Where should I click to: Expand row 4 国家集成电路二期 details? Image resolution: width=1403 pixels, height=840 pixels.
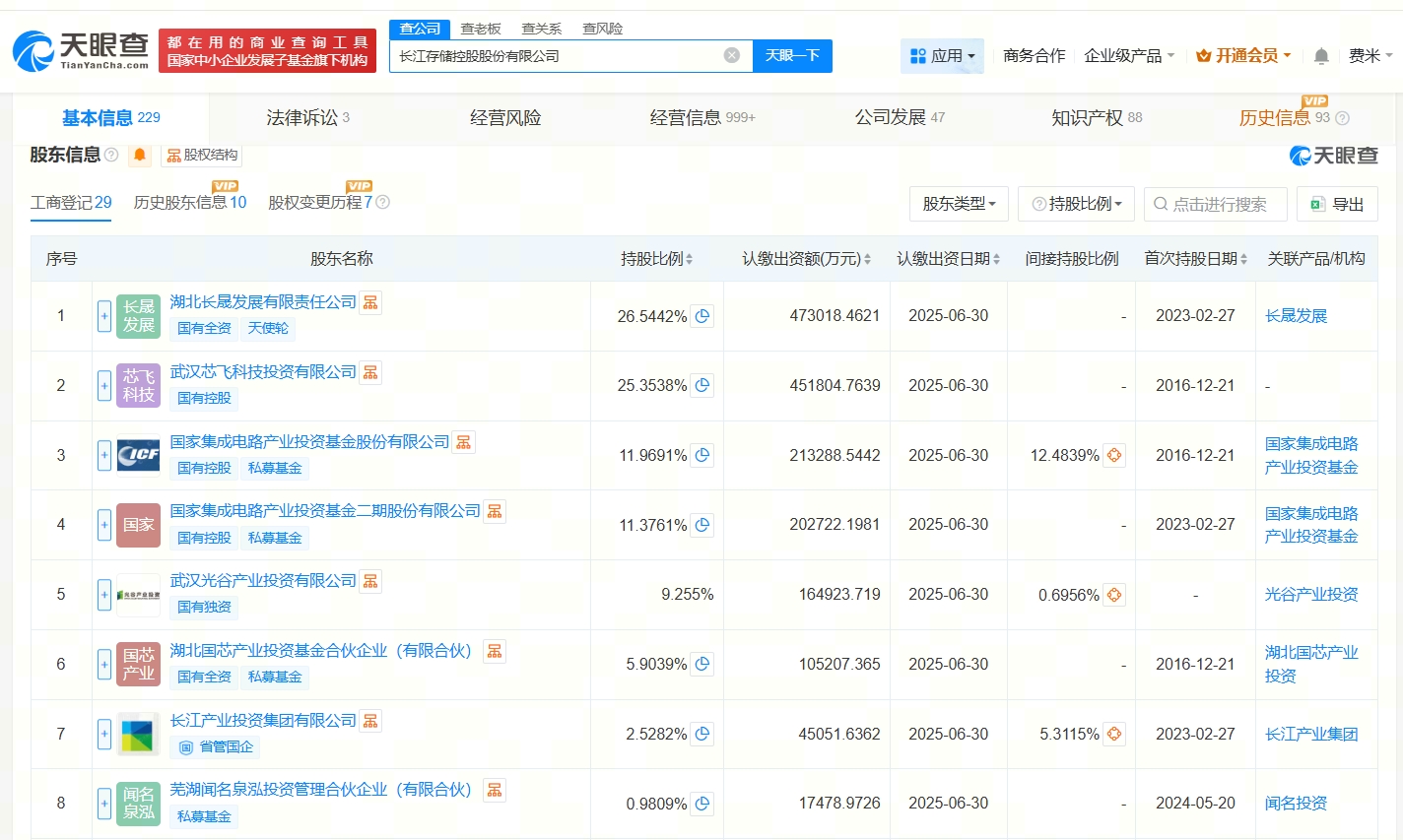(104, 525)
